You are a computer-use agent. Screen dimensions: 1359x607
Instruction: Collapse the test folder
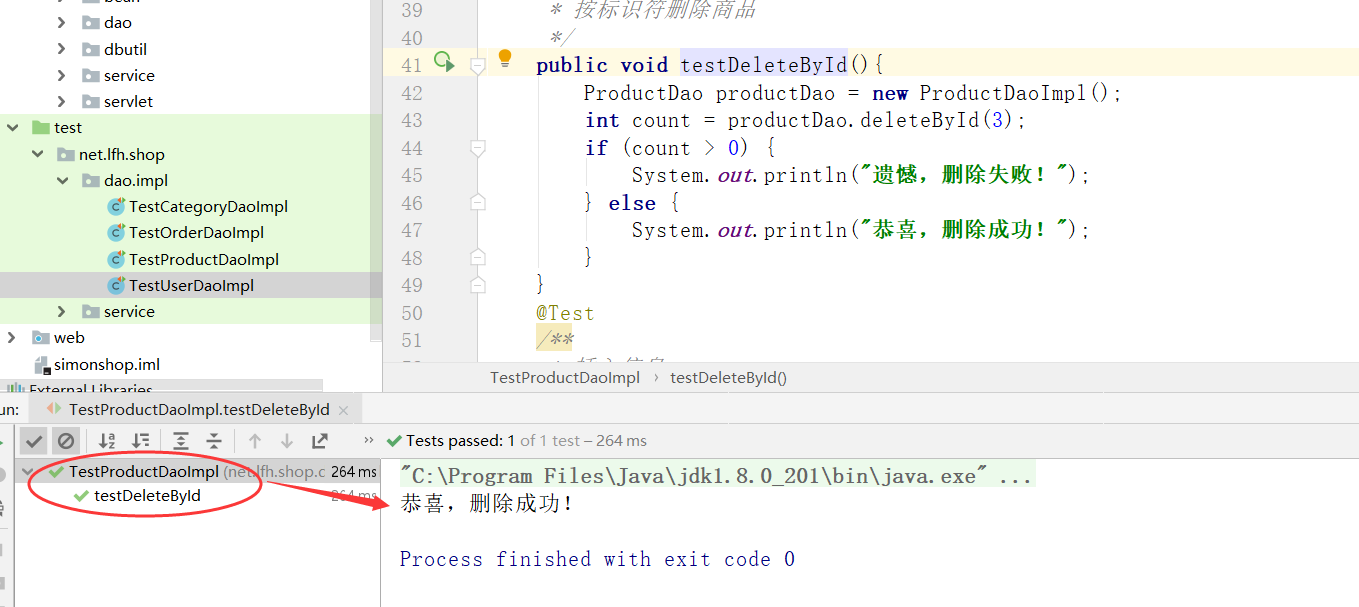tap(13, 128)
